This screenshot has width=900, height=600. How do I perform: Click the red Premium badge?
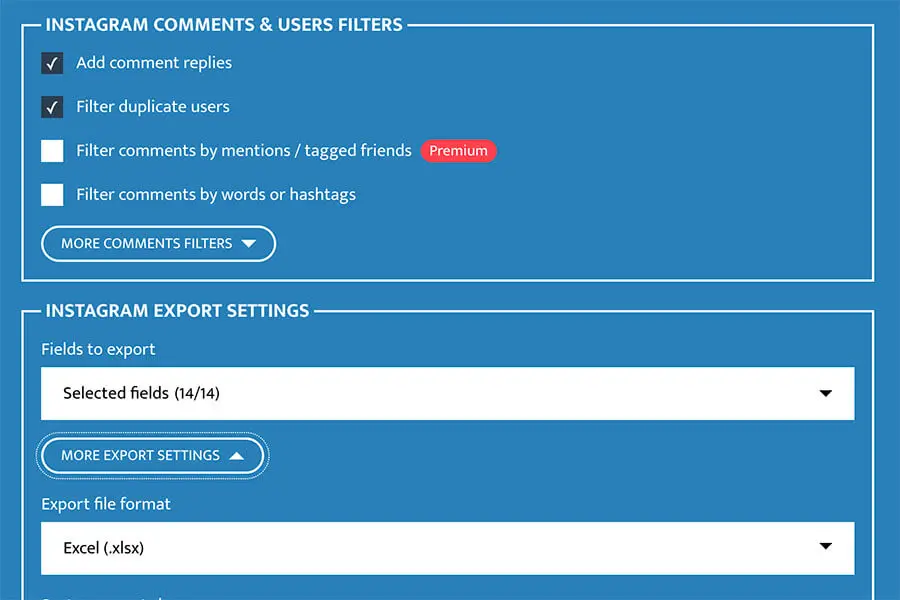pyautogui.click(x=459, y=151)
